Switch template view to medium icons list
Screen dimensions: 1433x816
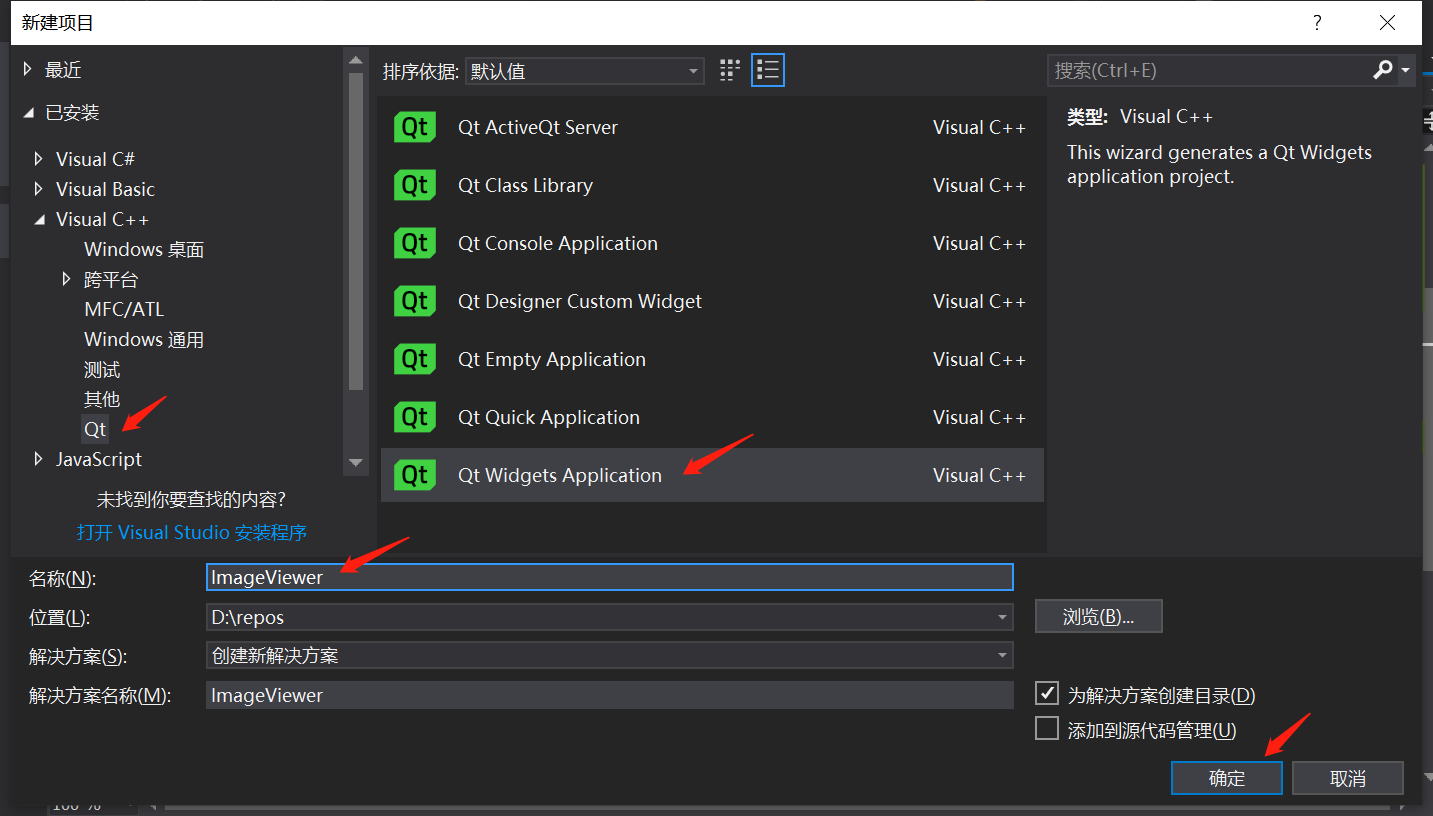point(768,70)
